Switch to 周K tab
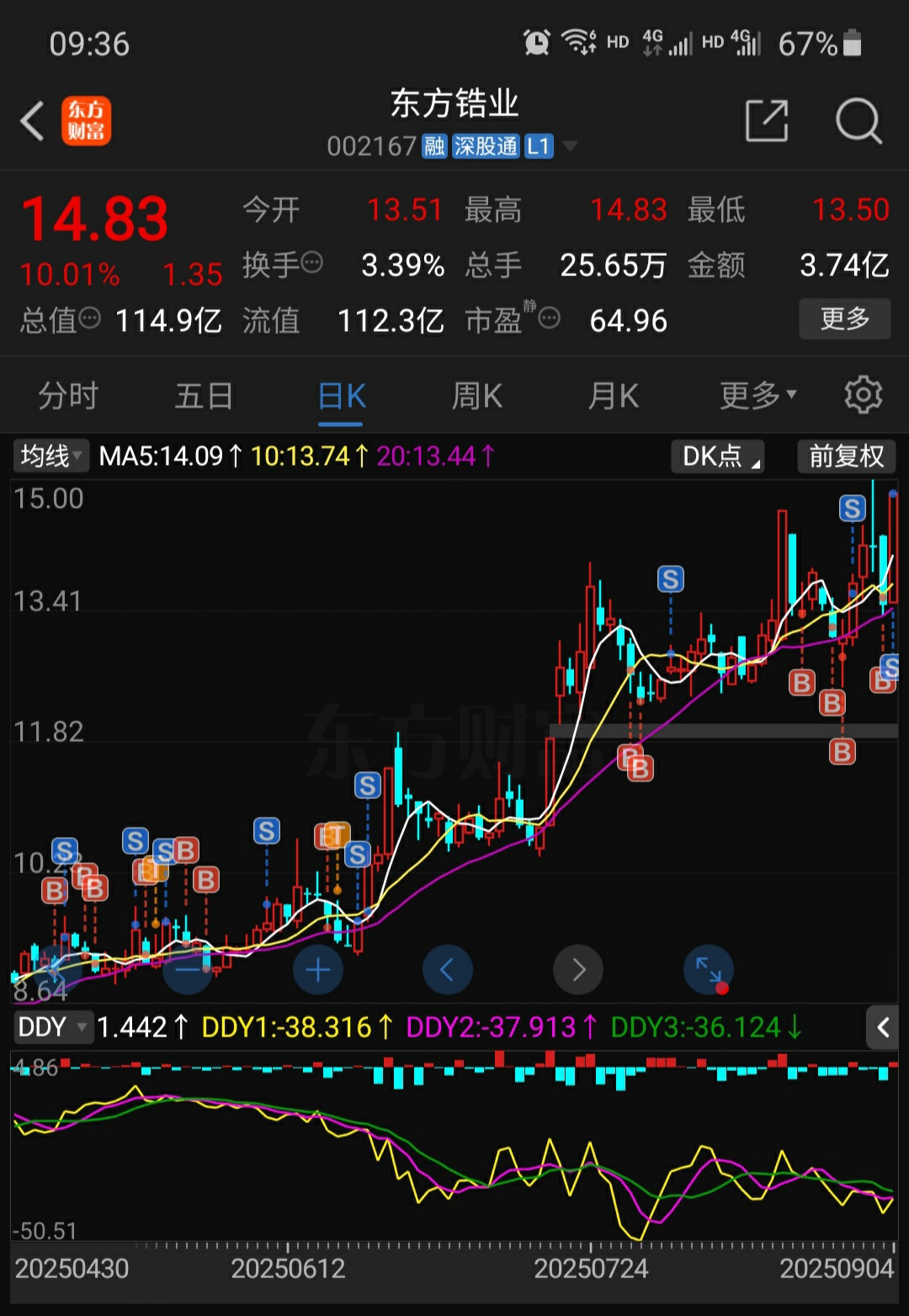Viewport: 909px width, 1316px height. (477, 395)
